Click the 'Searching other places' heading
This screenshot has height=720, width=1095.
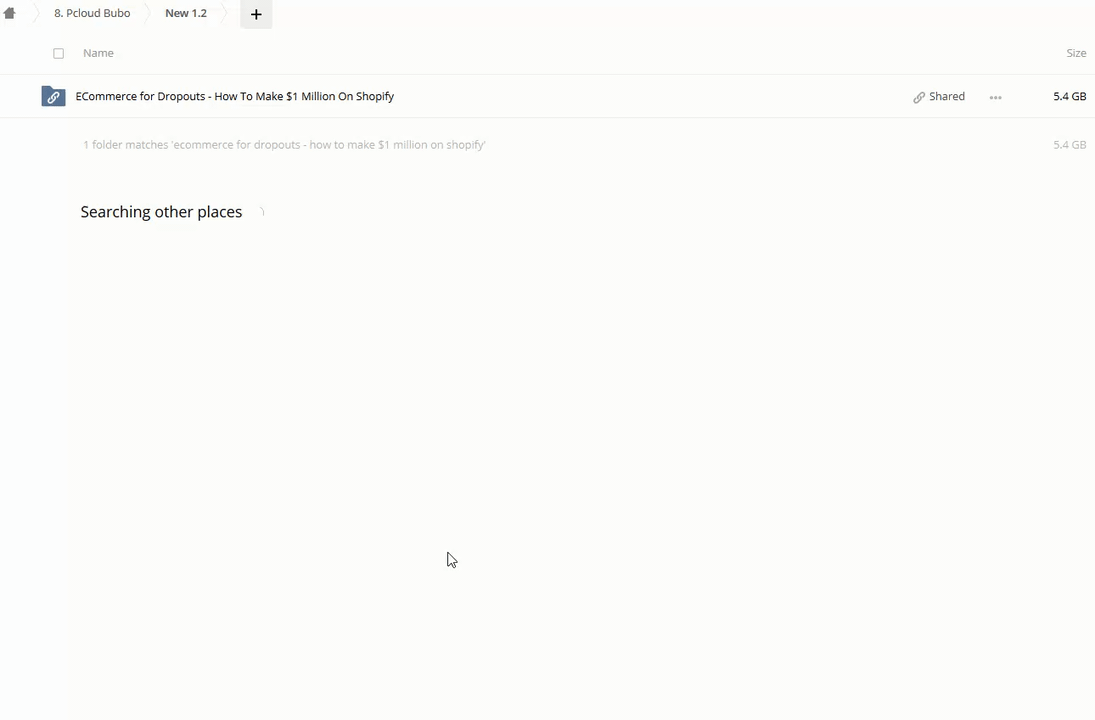[x=161, y=212]
